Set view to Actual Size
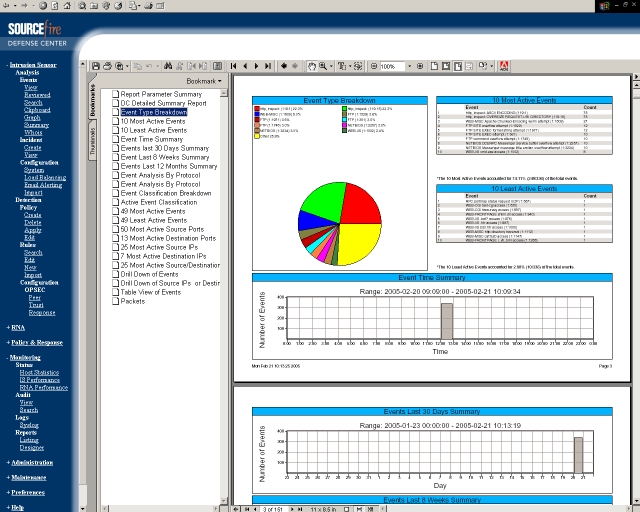The width and height of the screenshot is (640, 512). tap(434, 66)
